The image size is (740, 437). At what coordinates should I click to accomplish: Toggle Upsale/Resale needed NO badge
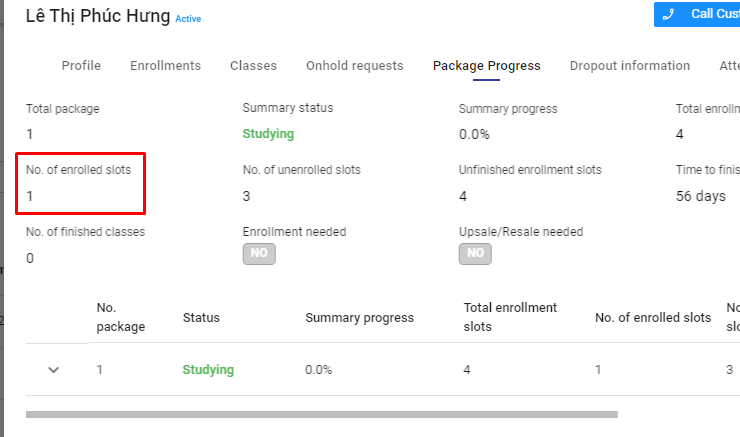(475, 254)
